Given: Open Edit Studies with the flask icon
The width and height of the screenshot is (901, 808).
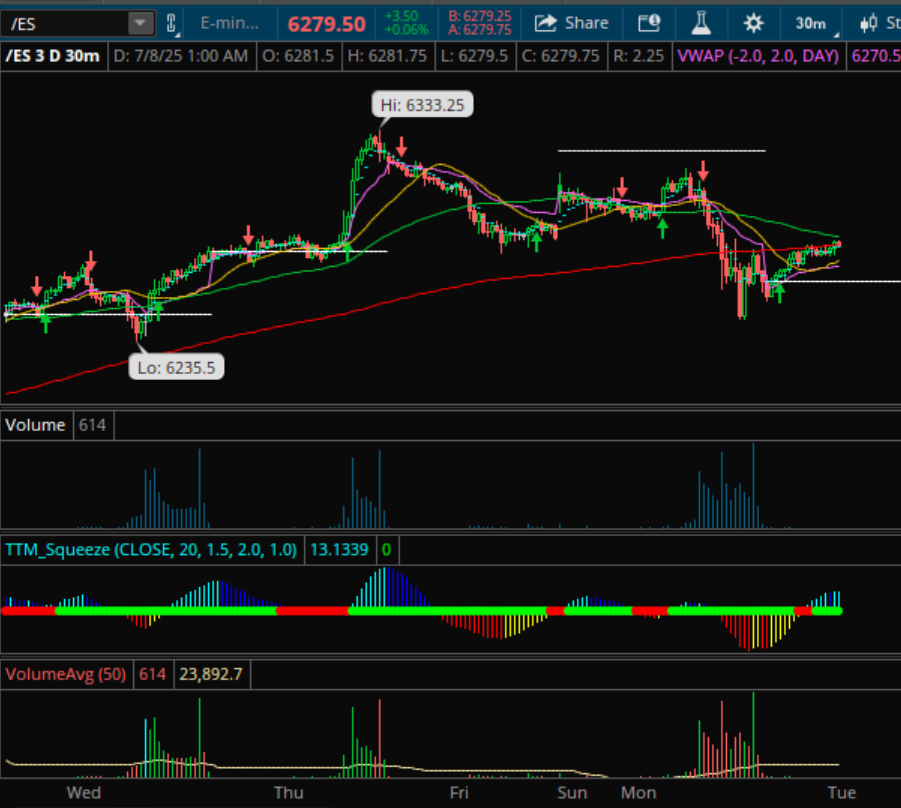Looking at the screenshot, I should coord(701,23).
